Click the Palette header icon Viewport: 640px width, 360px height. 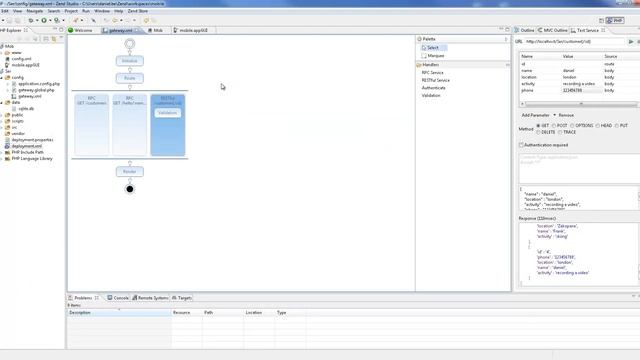pyautogui.click(x=420, y=39)
